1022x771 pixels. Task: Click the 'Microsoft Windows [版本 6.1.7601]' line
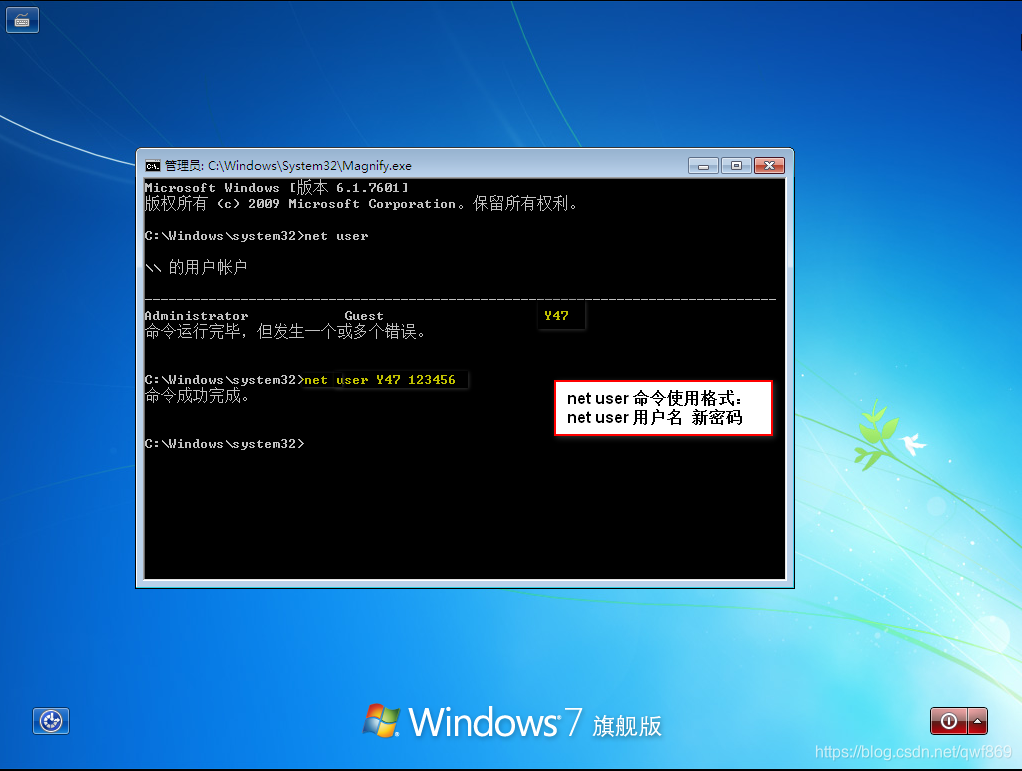(x=276, y=188)
